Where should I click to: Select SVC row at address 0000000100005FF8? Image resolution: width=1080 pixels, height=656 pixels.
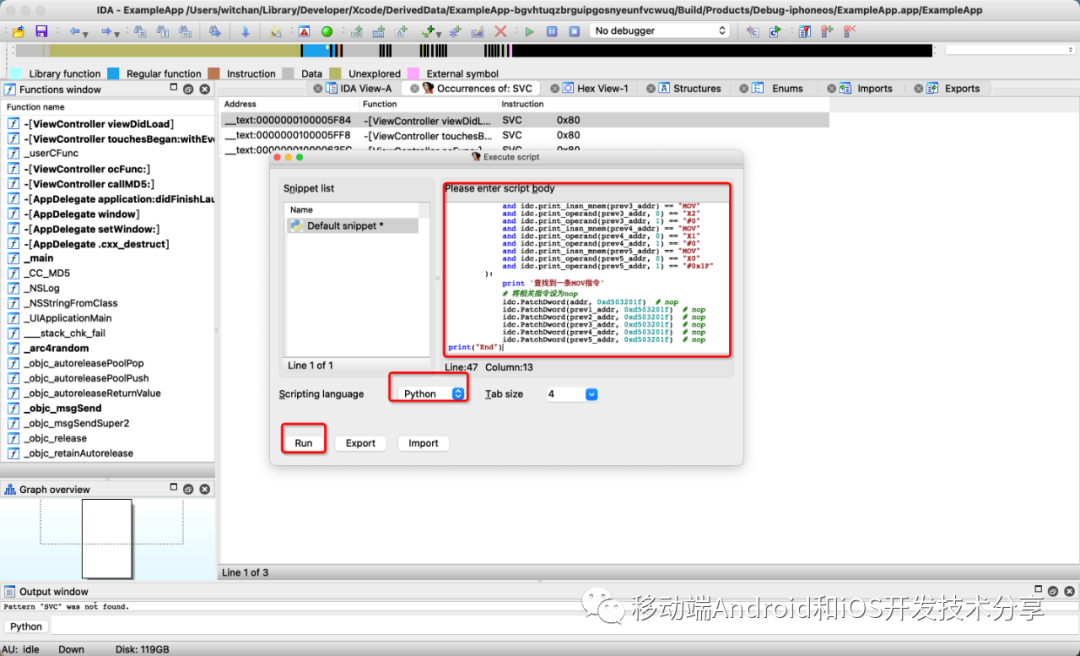tap(524, 135)
